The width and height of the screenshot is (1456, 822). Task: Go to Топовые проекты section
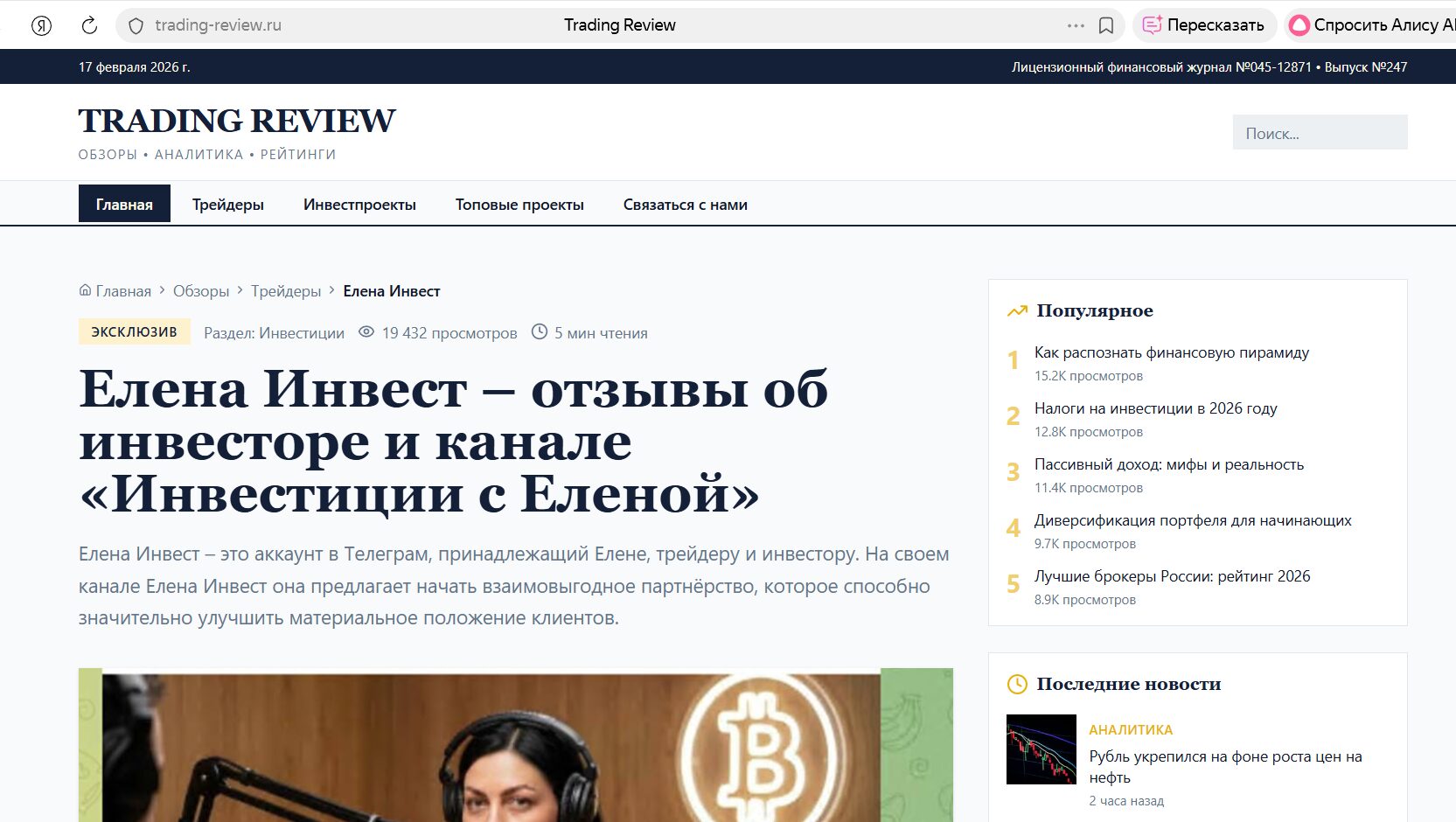[519, 205]
